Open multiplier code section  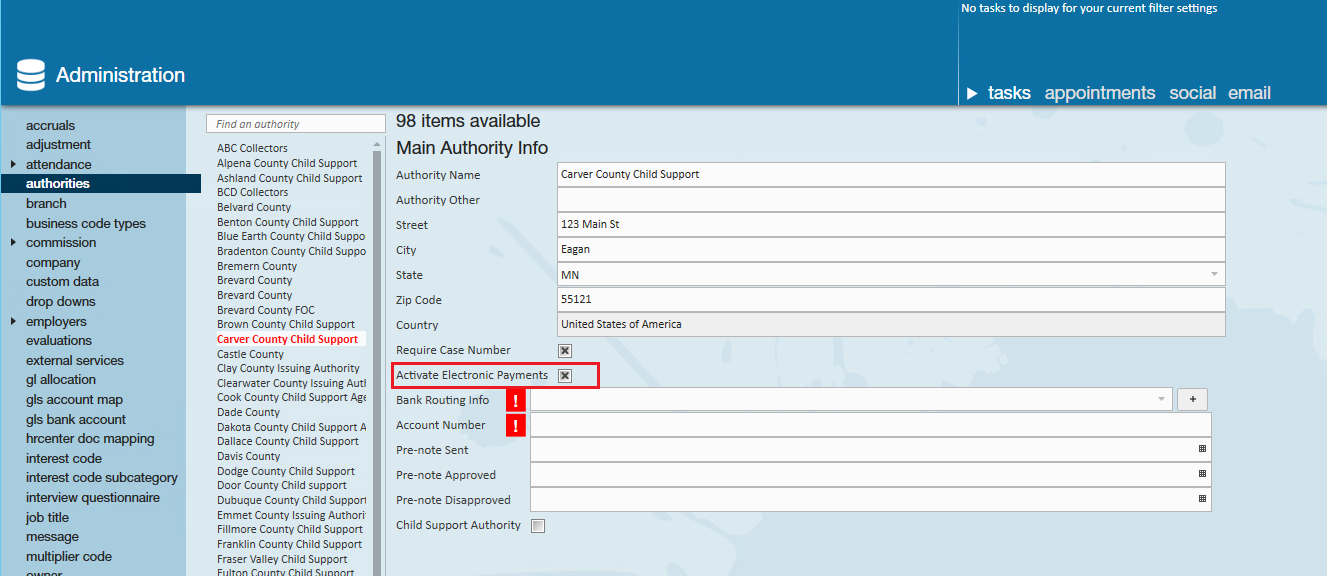click(x=69, y=556)
